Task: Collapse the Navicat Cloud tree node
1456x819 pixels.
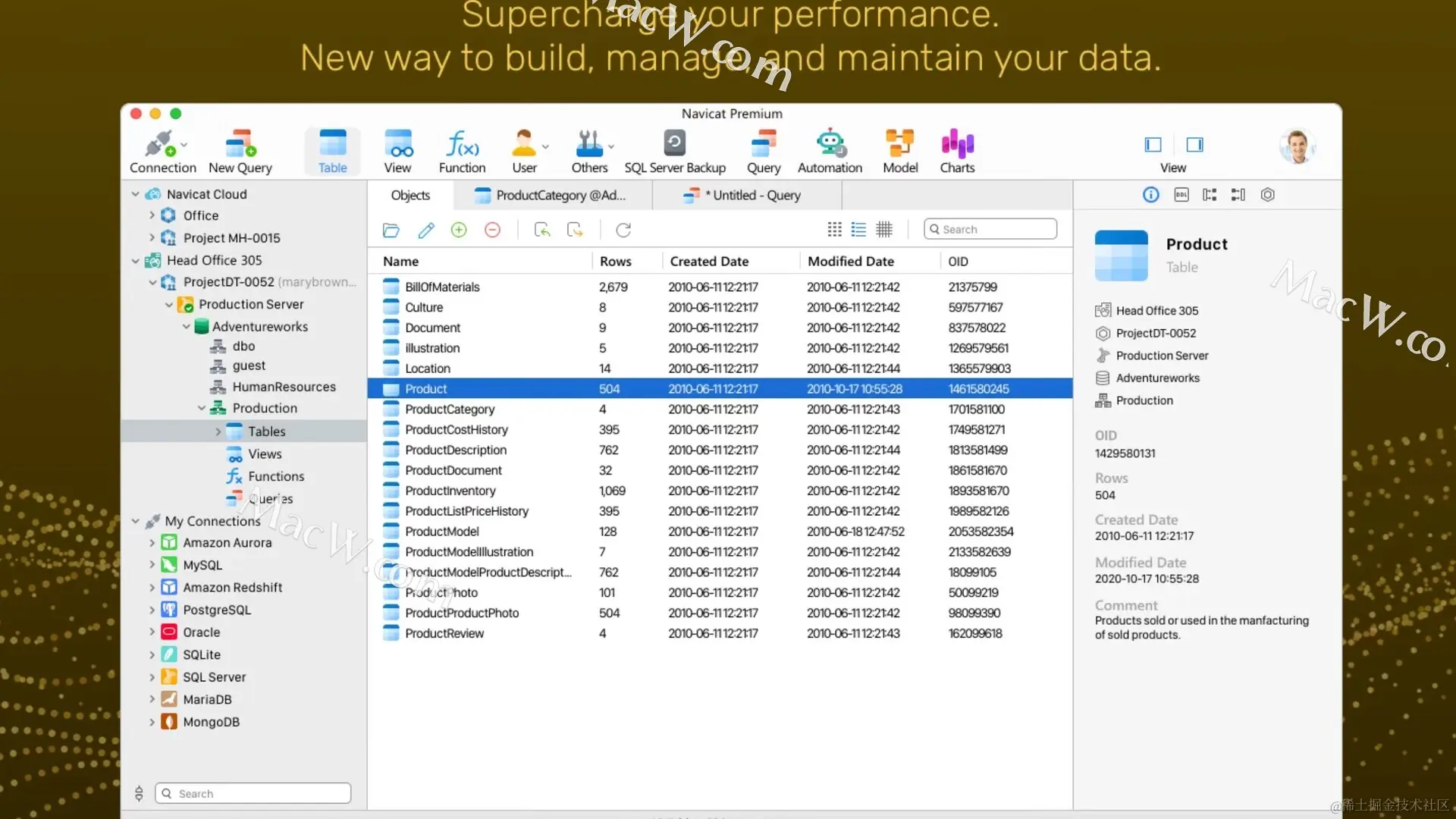Action: click(x=136, y=194)
